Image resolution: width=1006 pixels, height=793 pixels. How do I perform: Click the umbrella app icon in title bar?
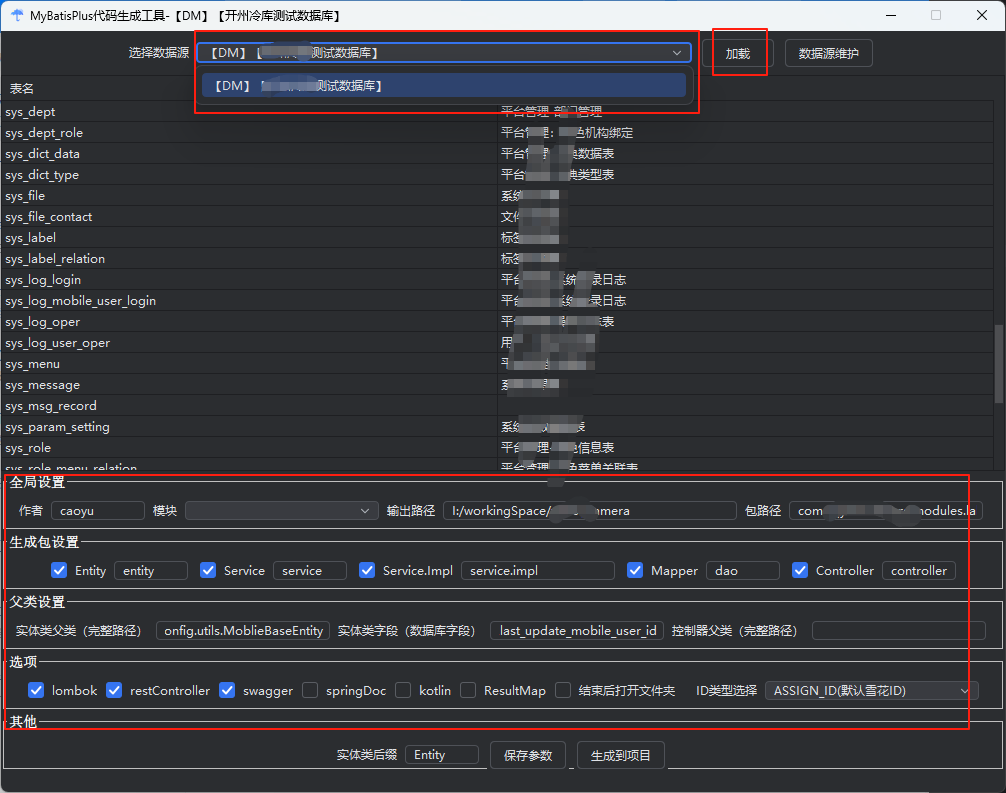[x=15, y=16]
